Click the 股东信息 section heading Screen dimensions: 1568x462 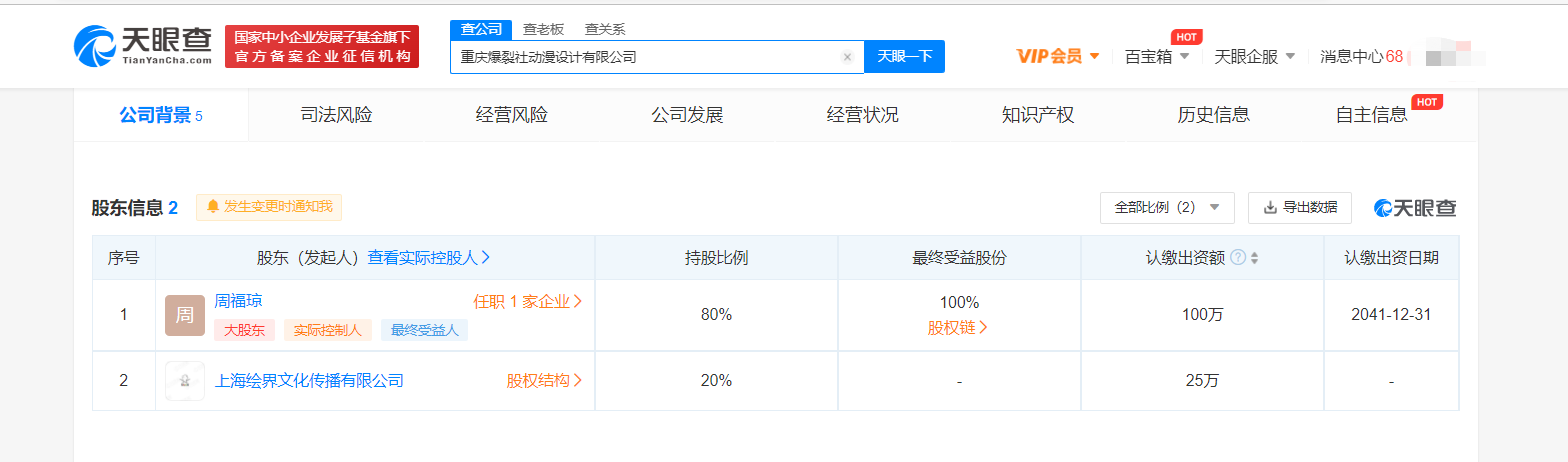point(135,208)
